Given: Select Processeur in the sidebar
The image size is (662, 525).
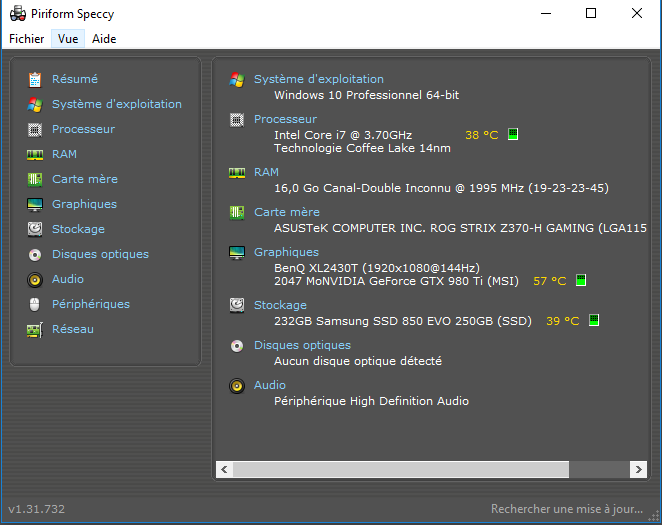Looking at the screenshot, I should pyautogui.click(x=83, y=129).
